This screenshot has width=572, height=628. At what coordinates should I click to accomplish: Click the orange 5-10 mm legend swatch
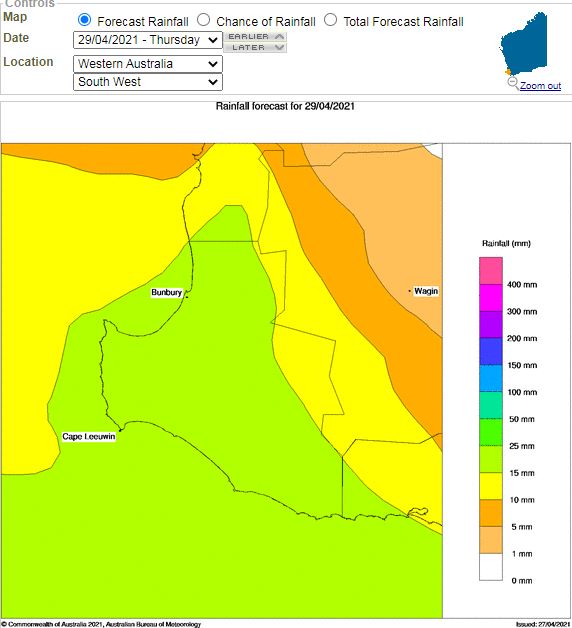[x=491, y=513]
